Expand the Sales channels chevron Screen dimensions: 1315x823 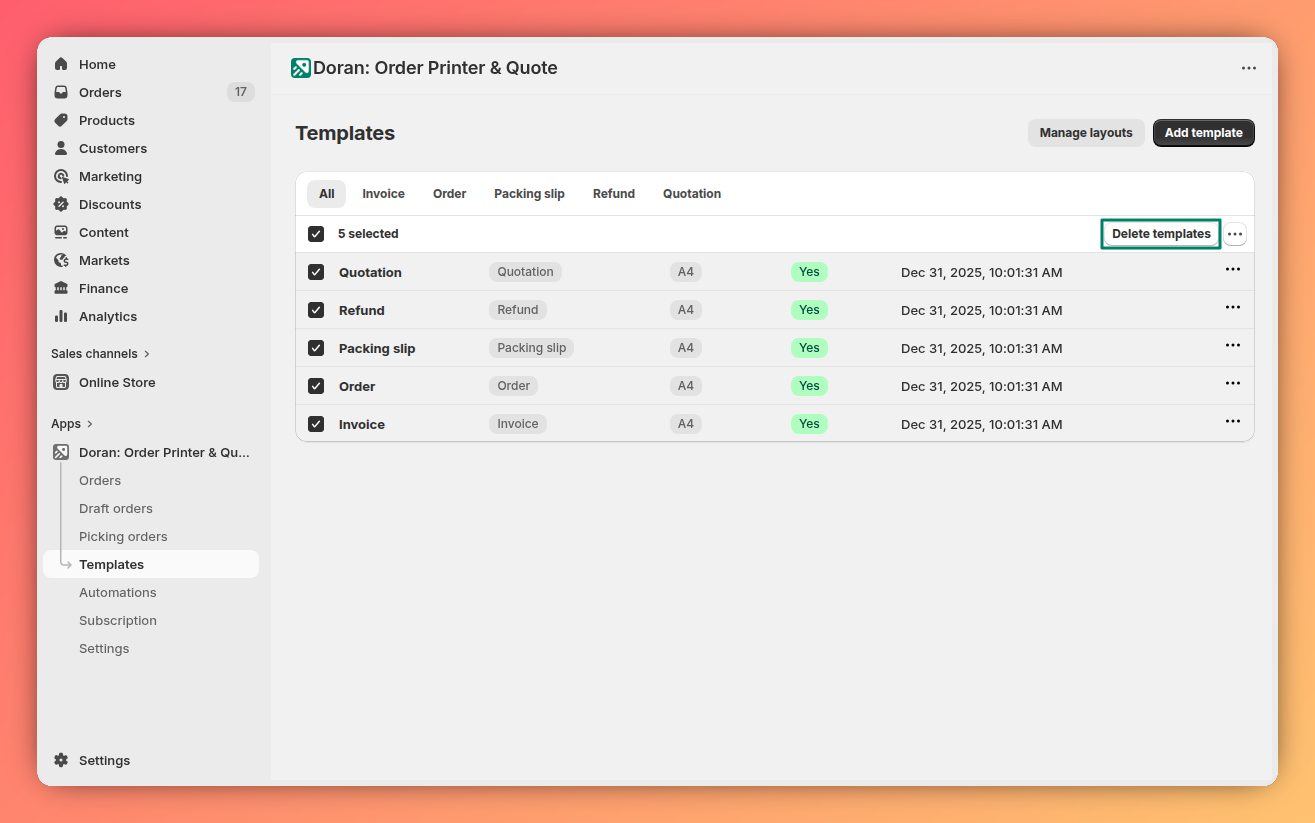point(147,354)
